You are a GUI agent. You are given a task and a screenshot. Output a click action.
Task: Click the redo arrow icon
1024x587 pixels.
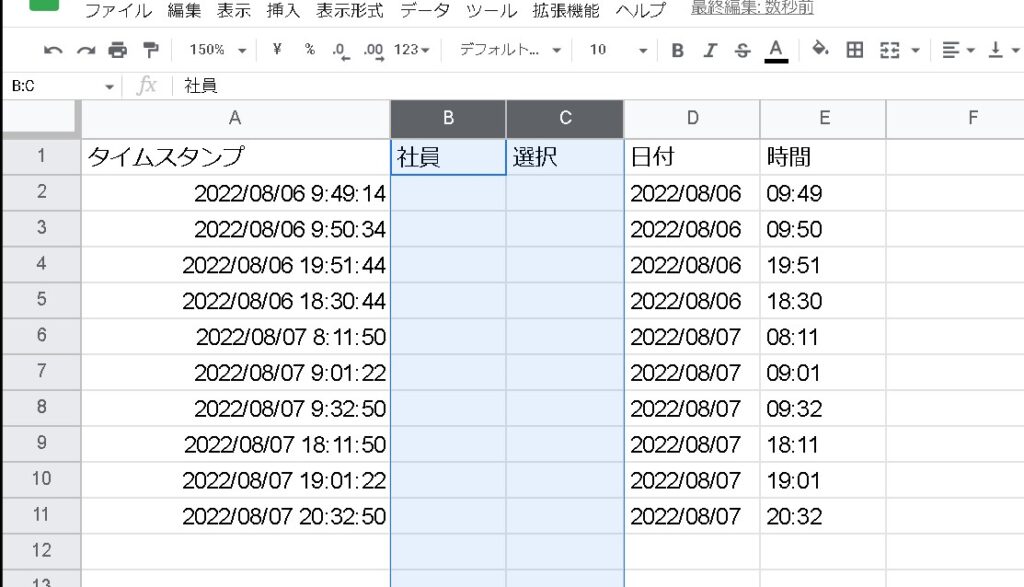tap(86, 50)
